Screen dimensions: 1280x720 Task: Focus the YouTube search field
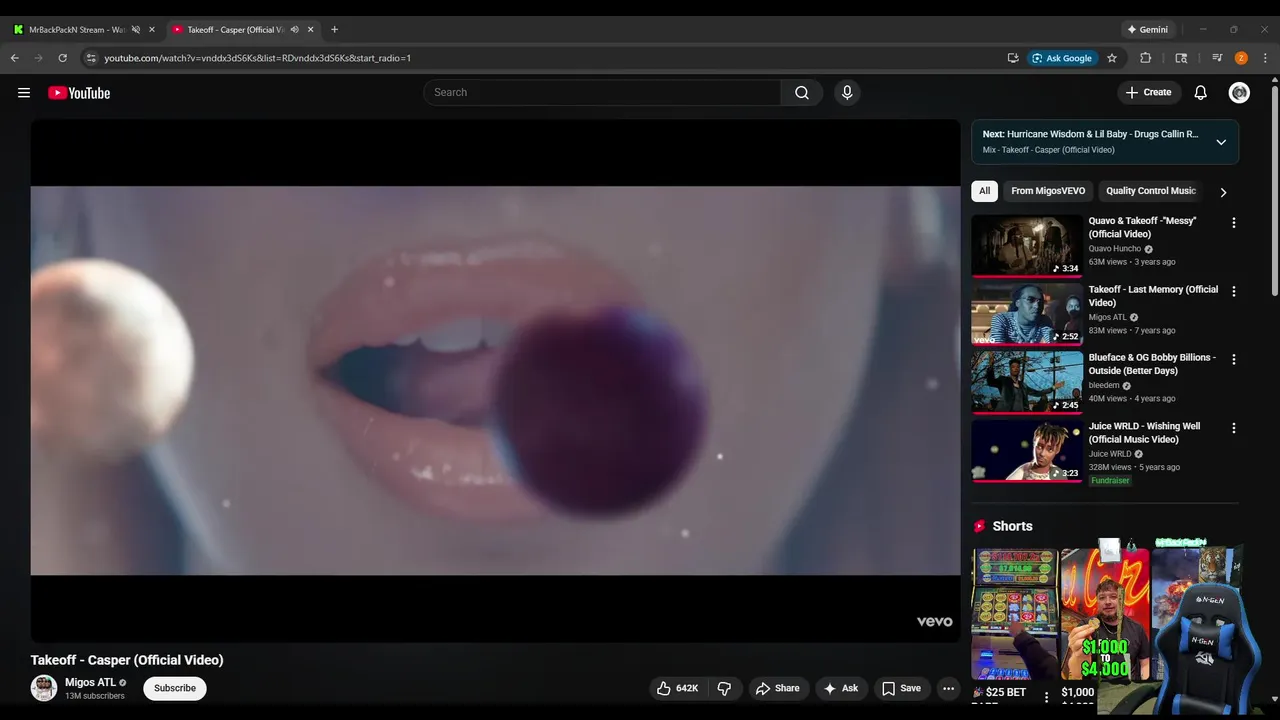pyautogui.click(x=602, y=93)
